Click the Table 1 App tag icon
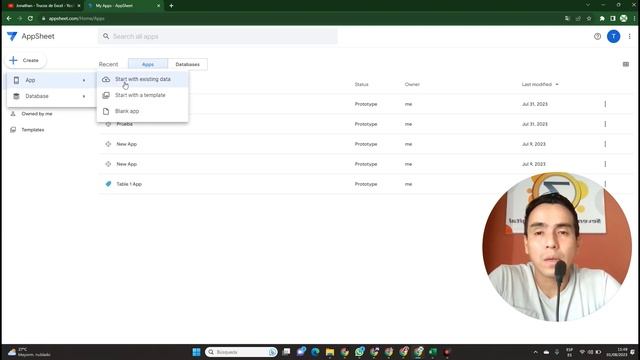This screenshot has height=360, width=640. pos(108,184)
